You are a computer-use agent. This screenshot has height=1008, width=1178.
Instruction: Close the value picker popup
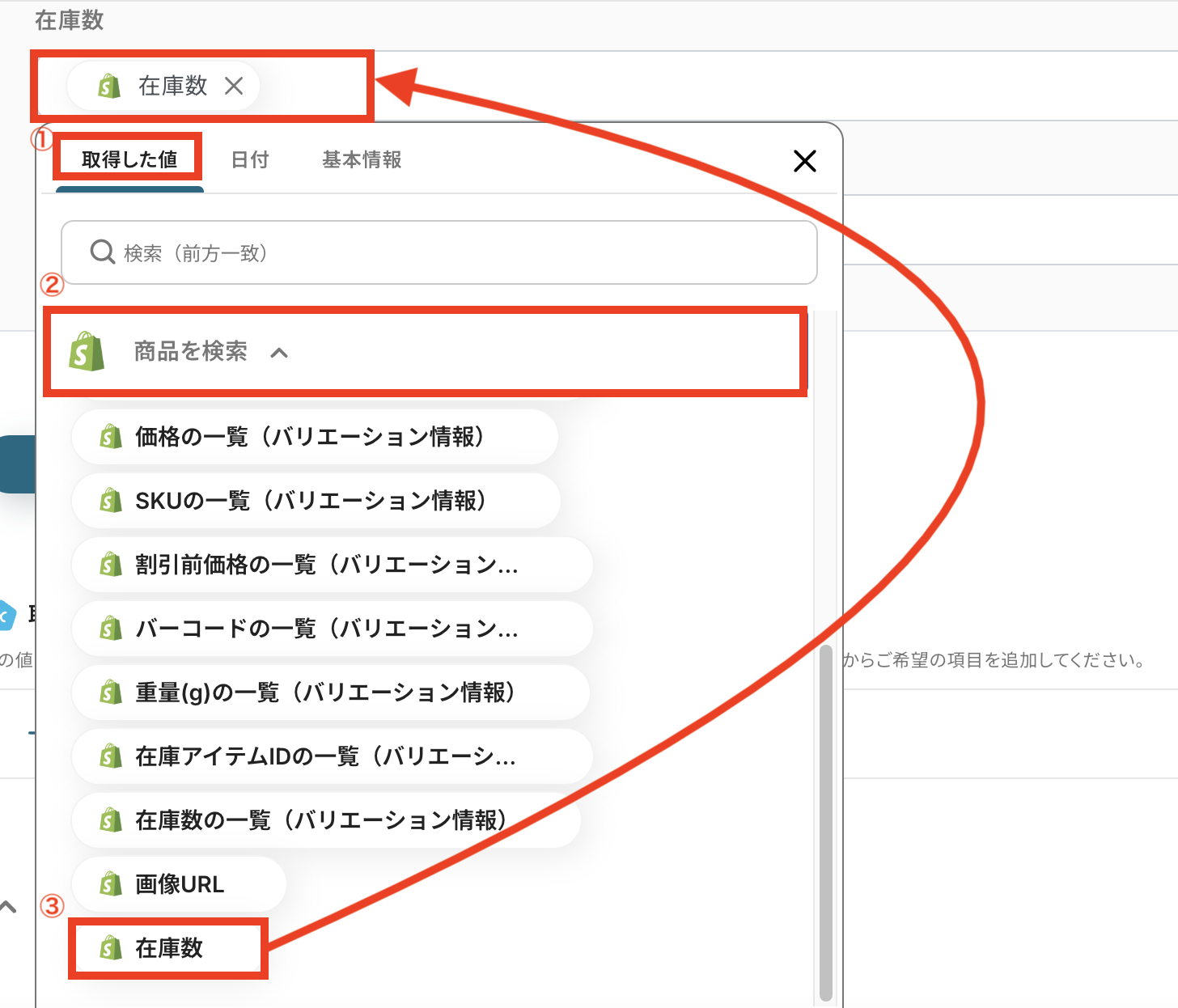point(804,161)
